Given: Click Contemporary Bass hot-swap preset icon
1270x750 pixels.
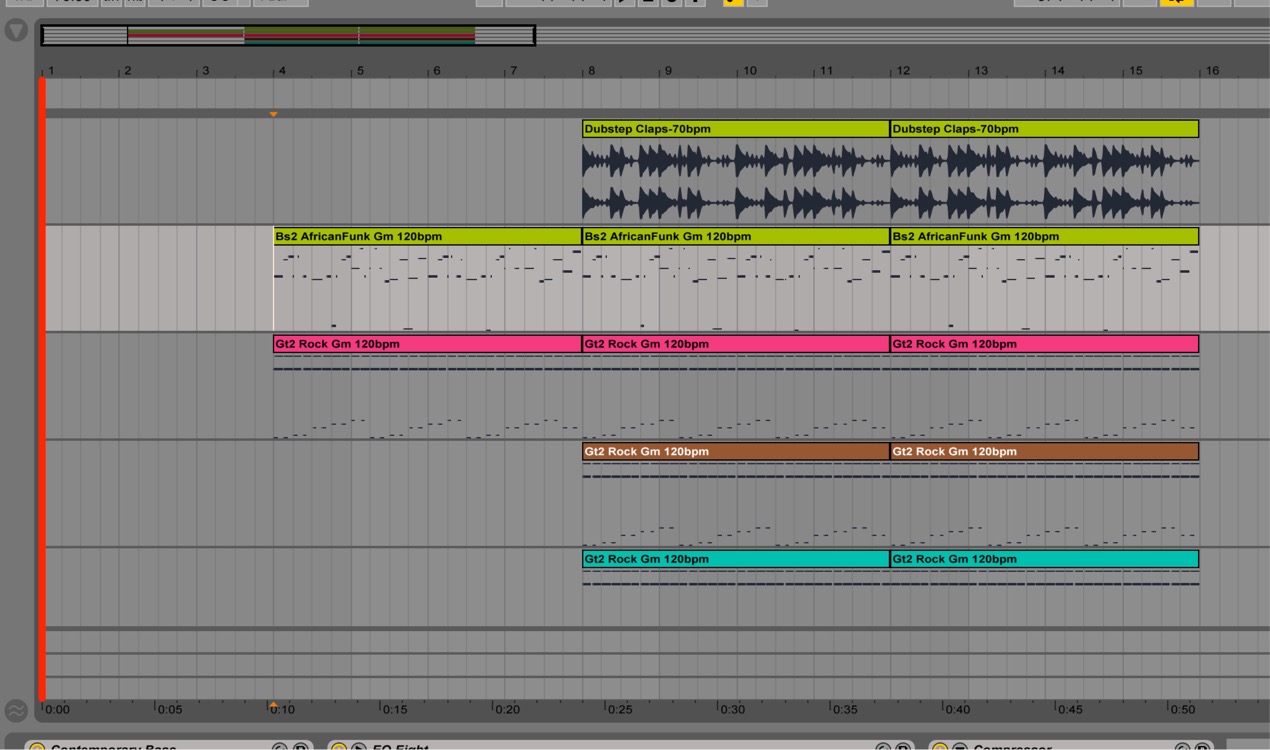Looking at the screenshot, I should pos(280,746).
